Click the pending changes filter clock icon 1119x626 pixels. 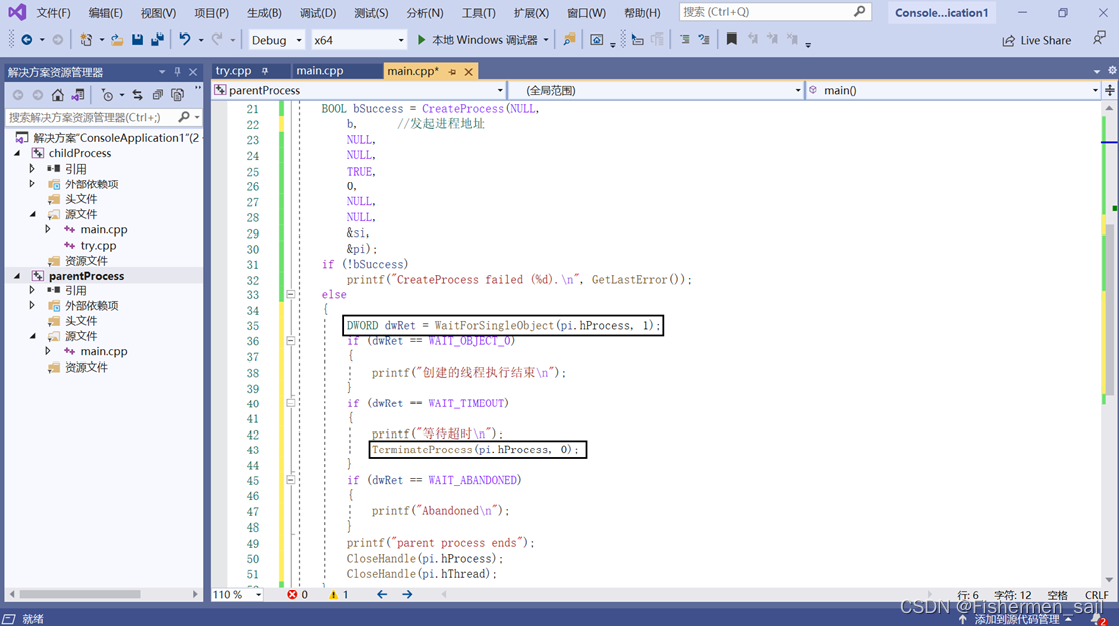(107, 95)
